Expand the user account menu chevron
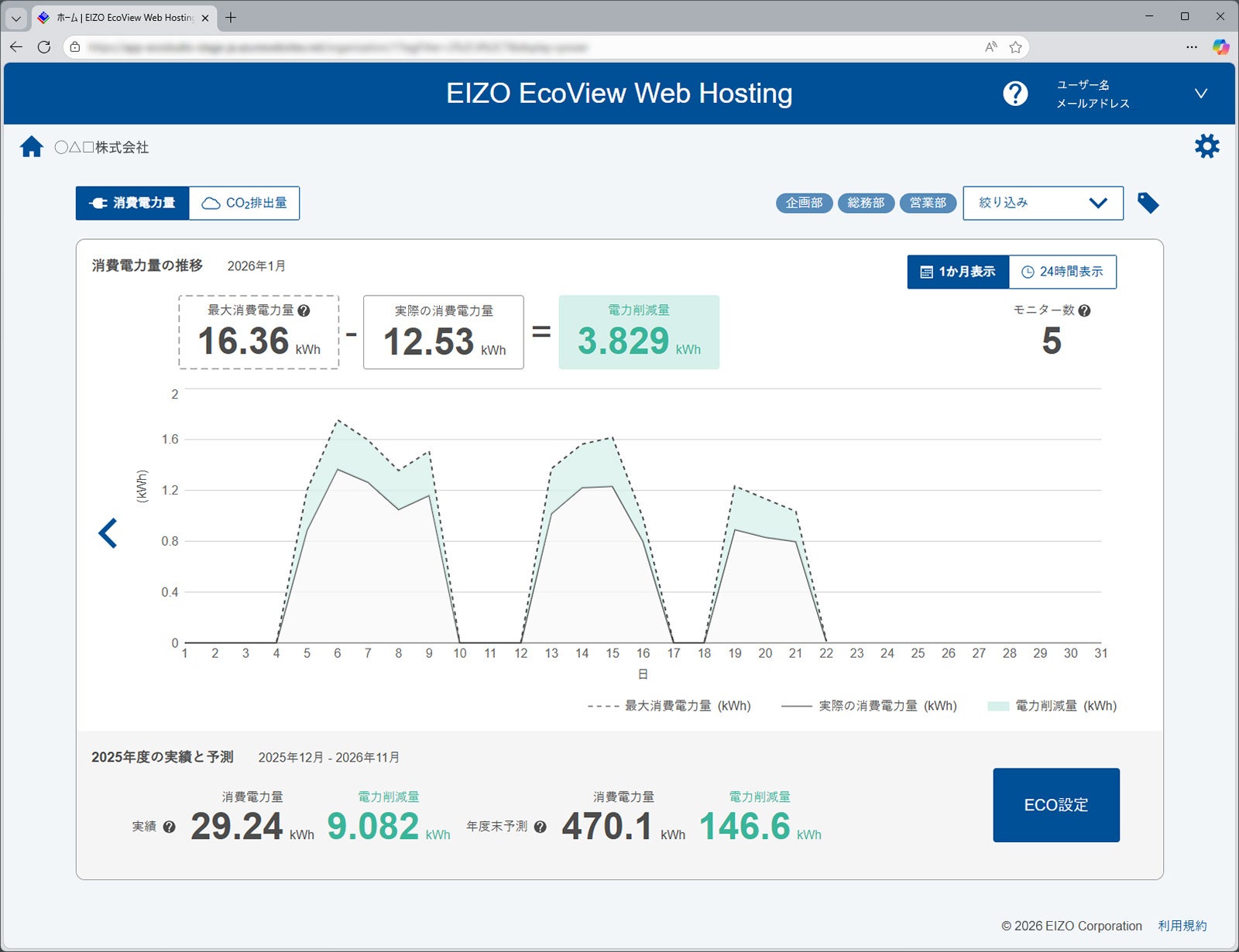This screenshot has height=952, width=1239. pyautogui.click(x=1200, y=94)
